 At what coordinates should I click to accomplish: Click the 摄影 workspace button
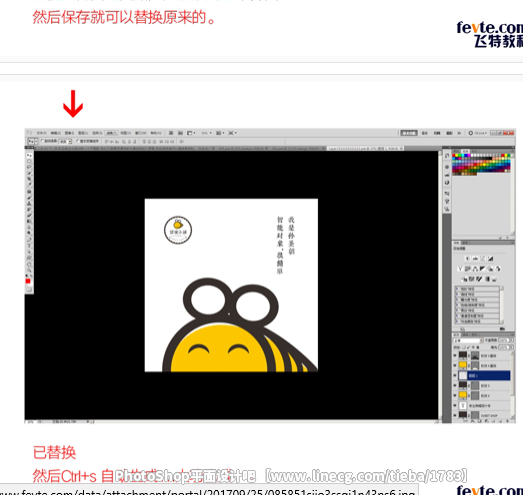[x=449, y=133]
